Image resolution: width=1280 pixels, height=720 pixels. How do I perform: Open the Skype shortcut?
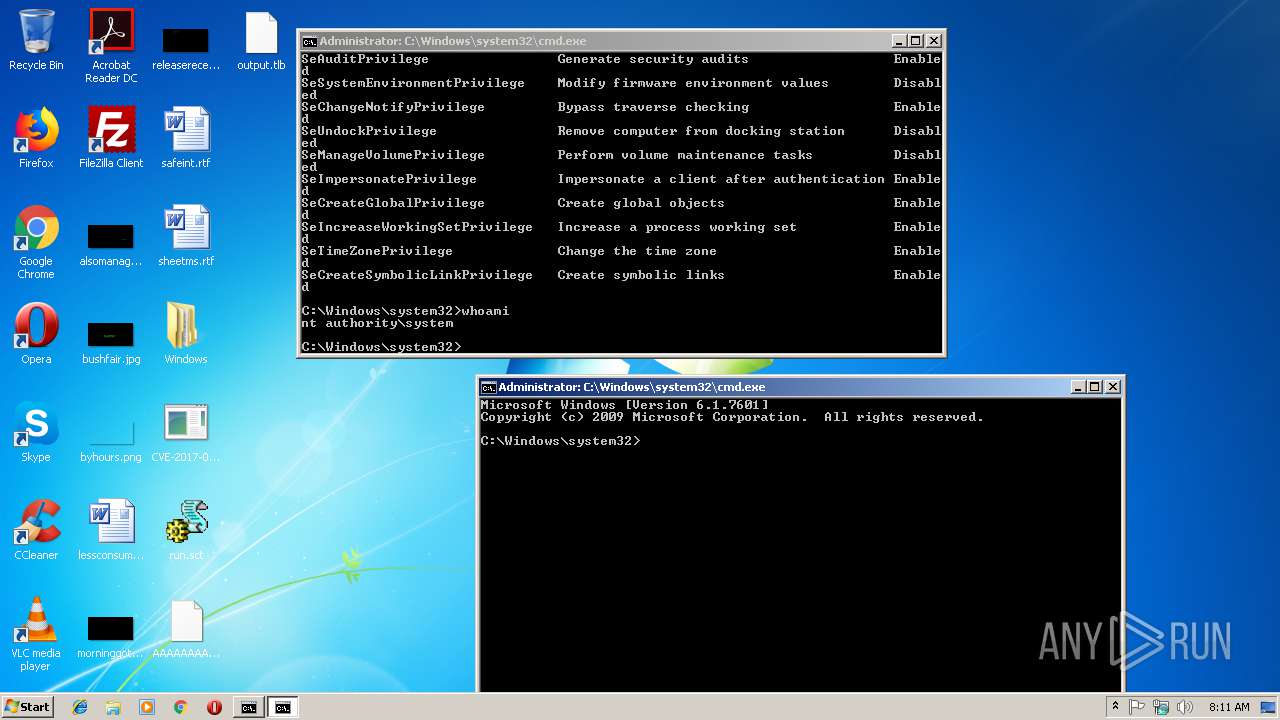coord(36,432)
